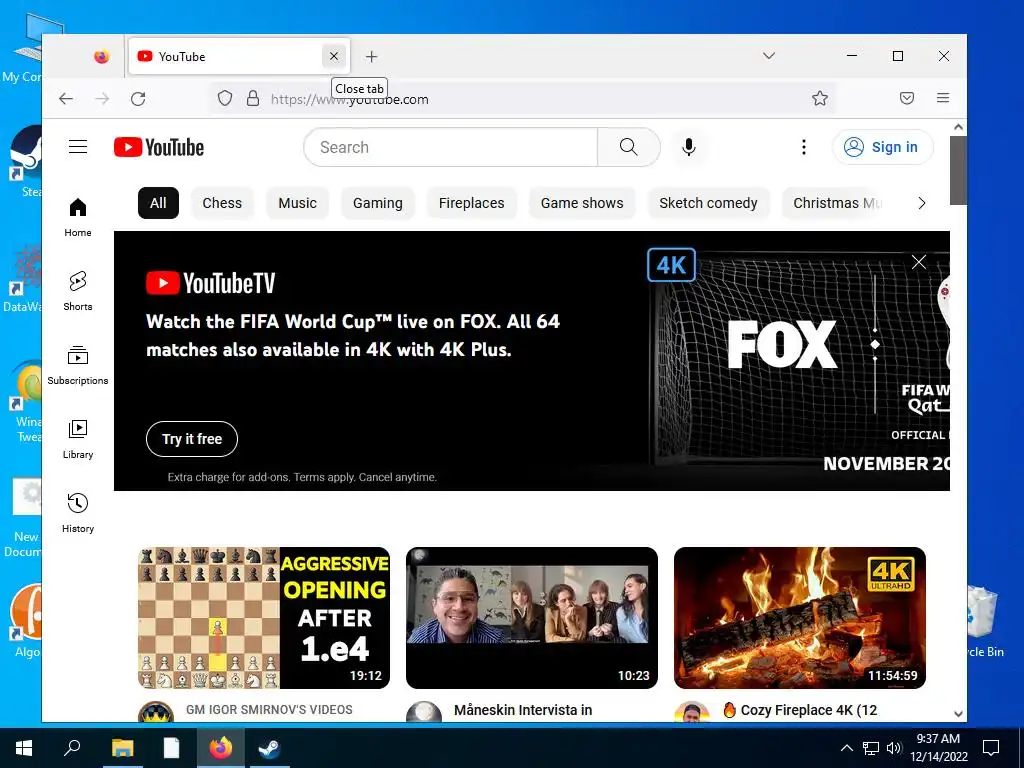Open YouTube settings three-dot menu
This screenshot has width=1024, height=768.
[804, 147]
